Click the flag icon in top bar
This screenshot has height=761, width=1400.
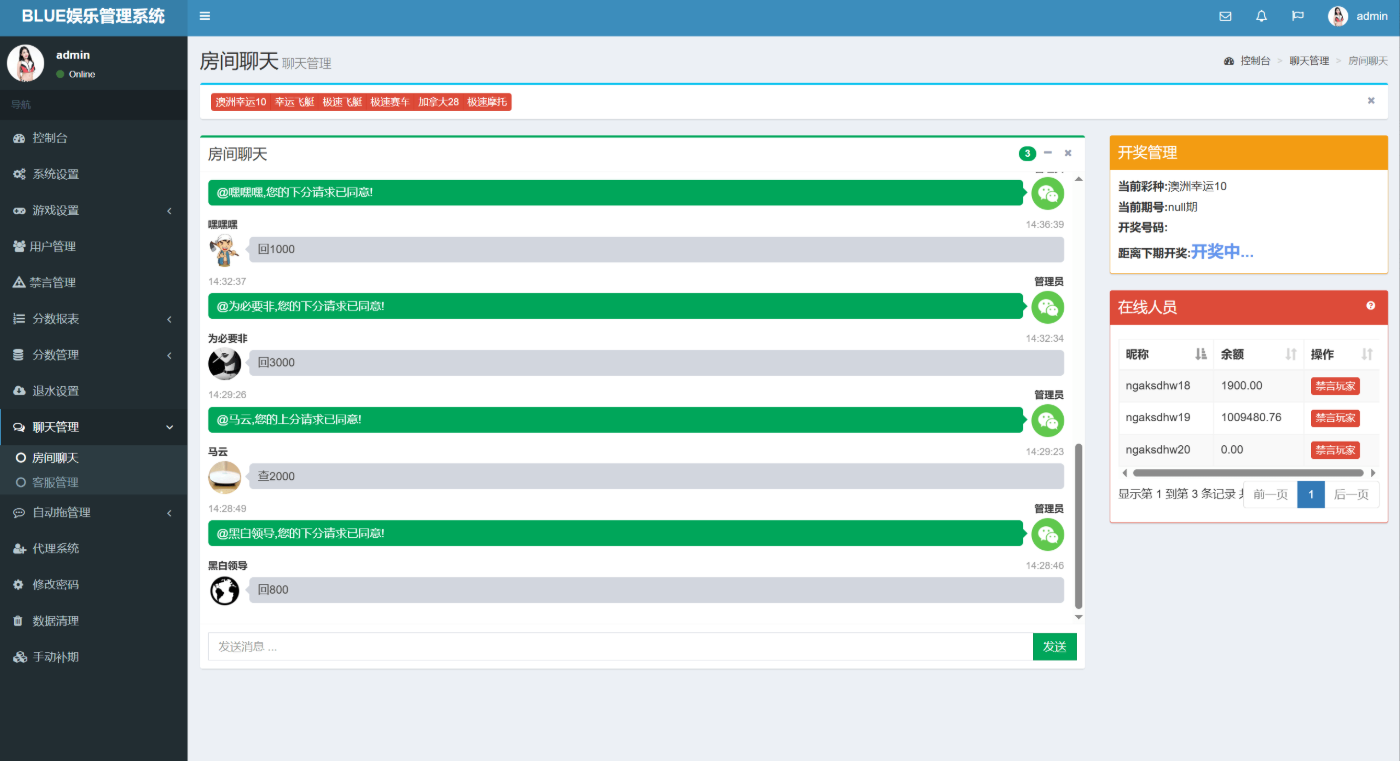pos(1297,16)
